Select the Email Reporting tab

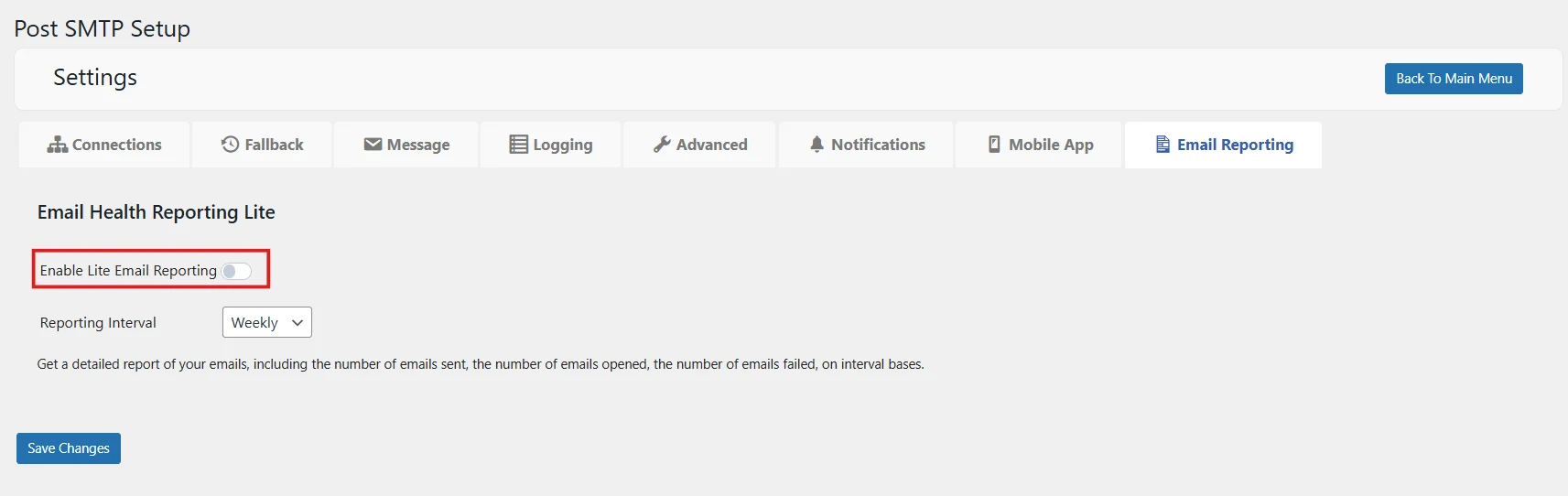(x=1224, y=145)
